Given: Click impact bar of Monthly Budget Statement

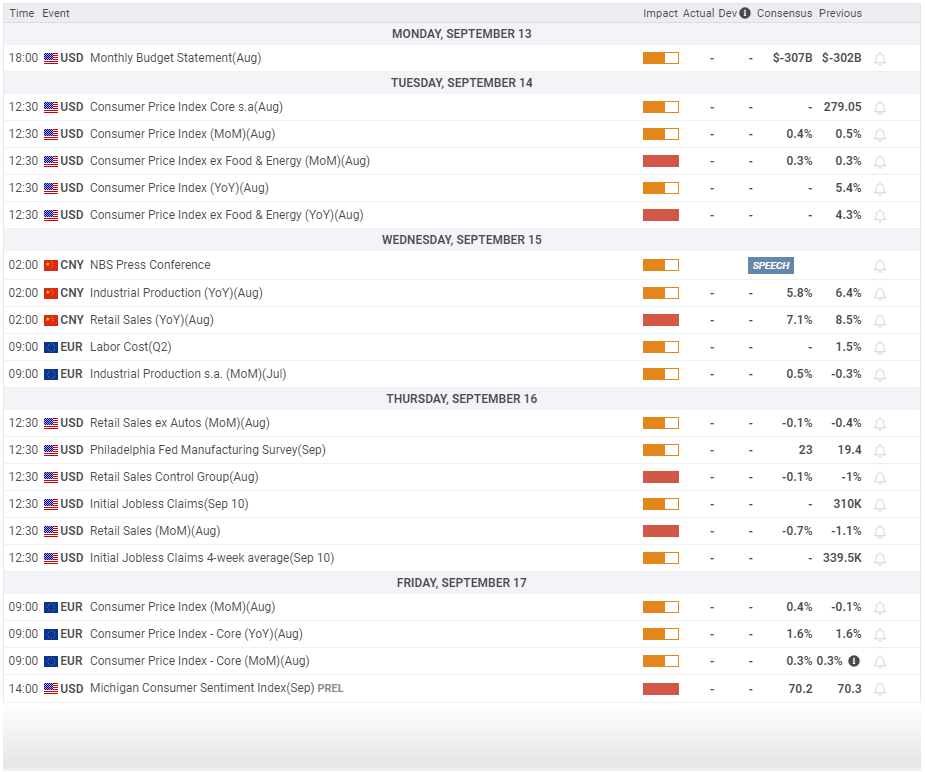Looking at the screenshot, I should [x=661, y=58].
